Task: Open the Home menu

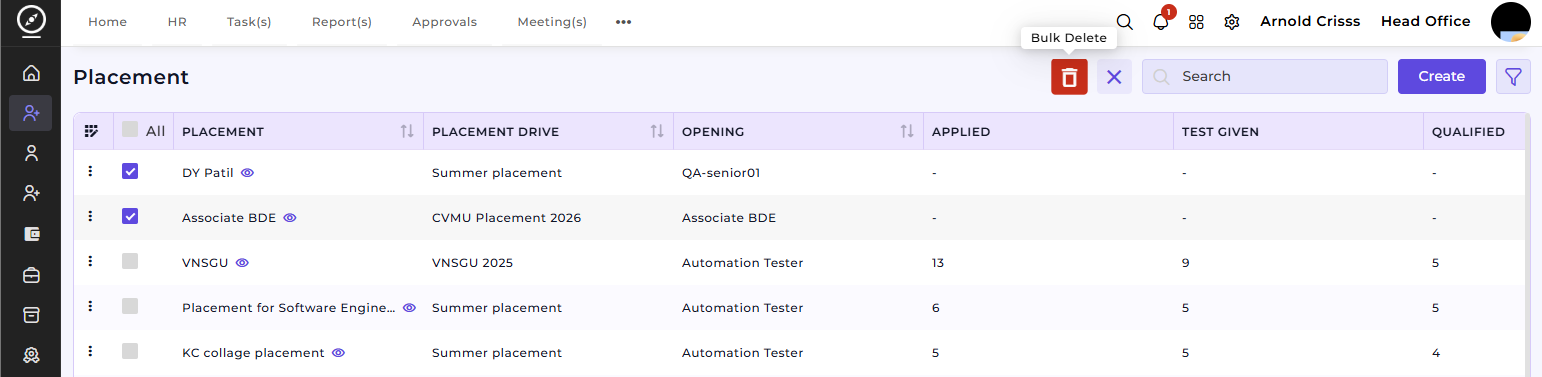Action: click(x=108, y=22)
